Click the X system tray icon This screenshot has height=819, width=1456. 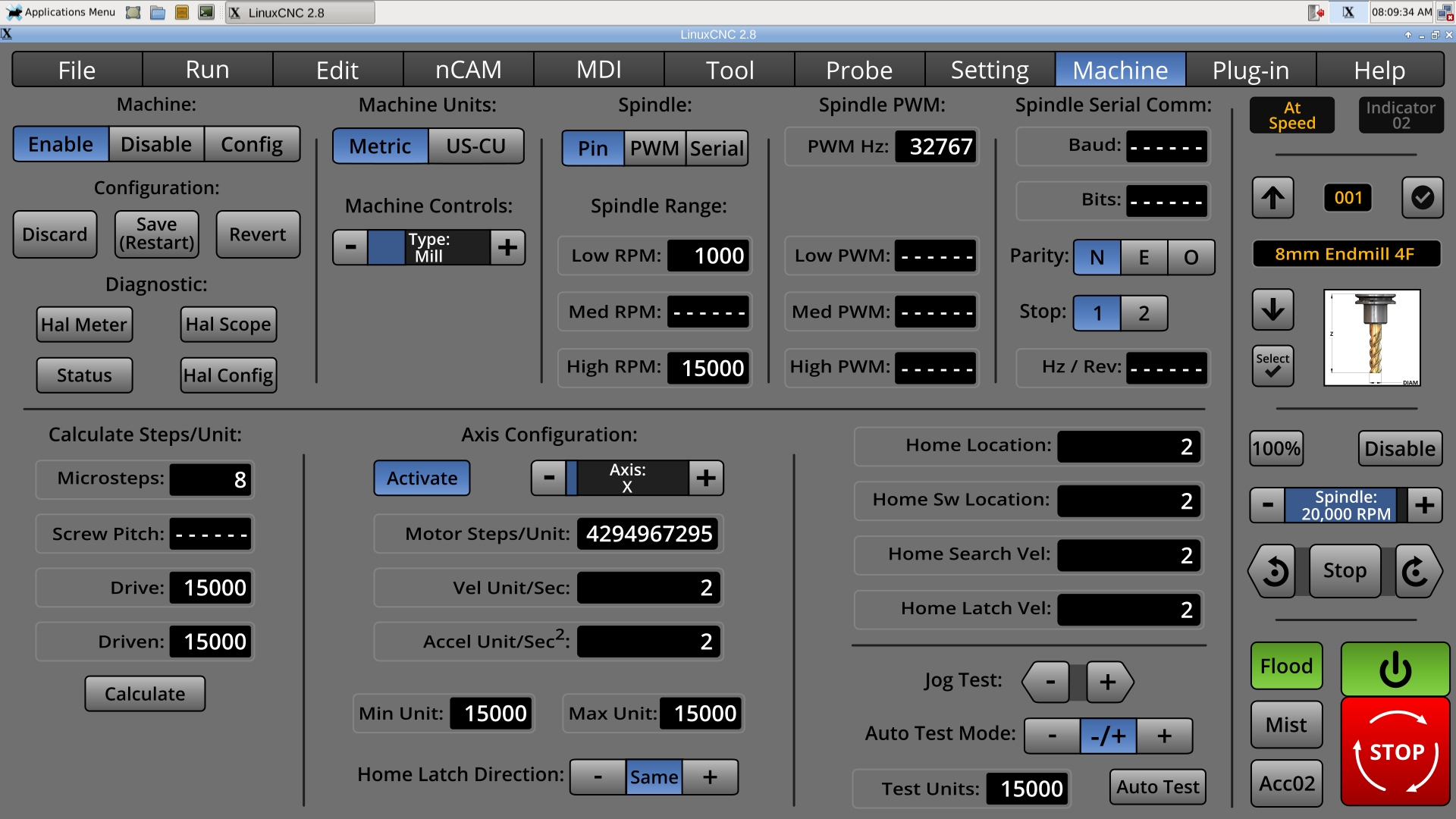pyautogui.click(x=1348, y=12)
